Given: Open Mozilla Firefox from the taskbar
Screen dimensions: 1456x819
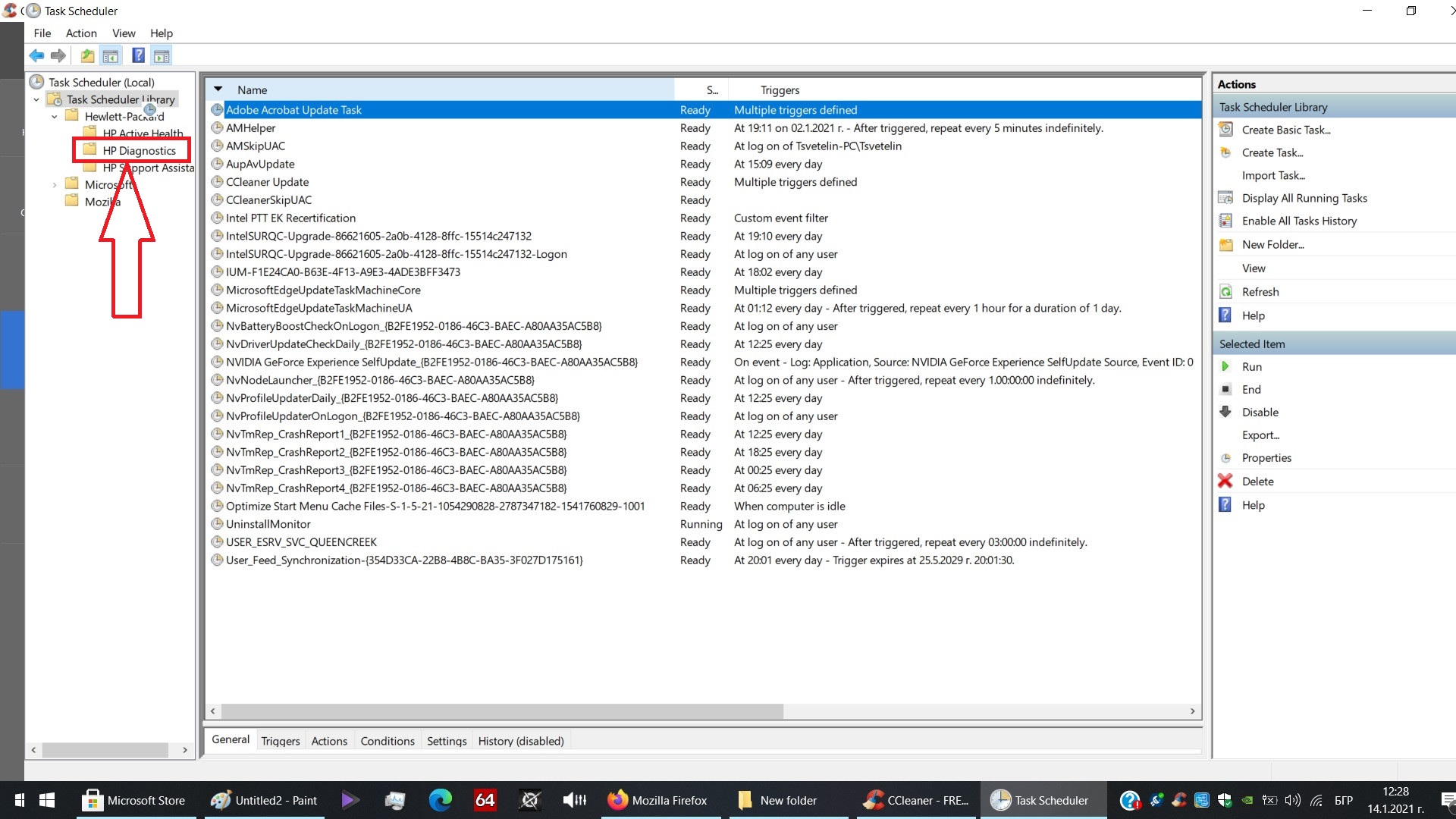Looking at the screenshot, I should click(x=657, y=800).
